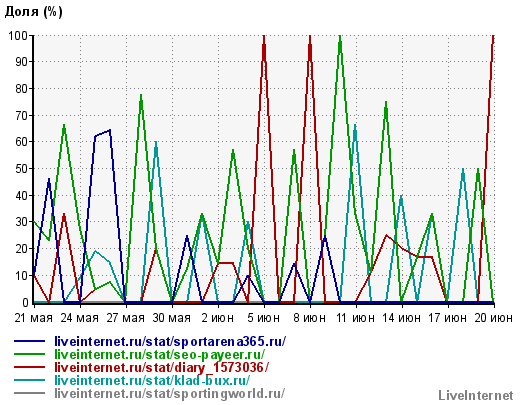Open the sportingworld.ru stat link

coord(170,393)
